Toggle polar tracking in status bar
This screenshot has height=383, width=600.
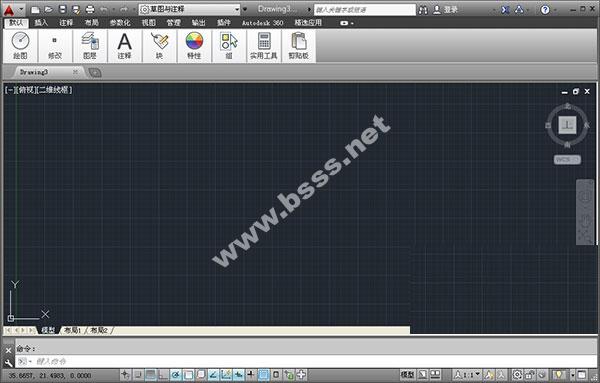coord(176,375)
